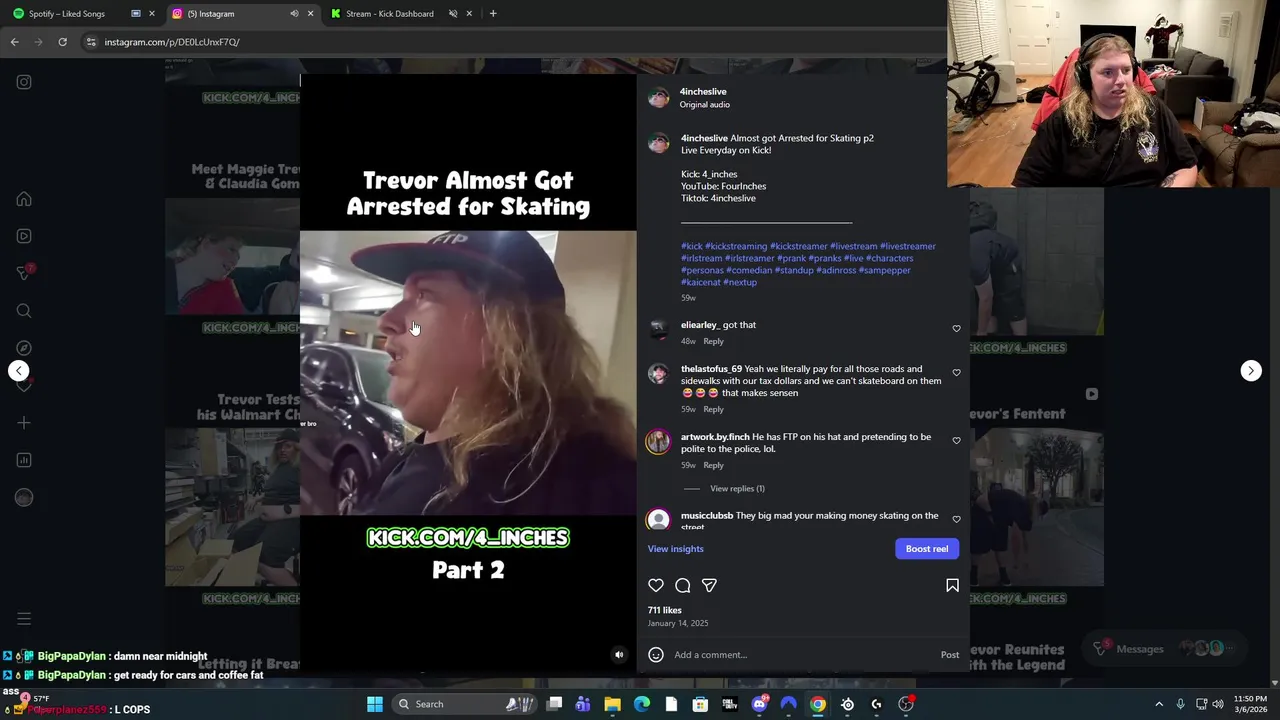Open File Explorer from taskbar
The width and height of the screenshot is (1280, 720).
coord(613,704)
